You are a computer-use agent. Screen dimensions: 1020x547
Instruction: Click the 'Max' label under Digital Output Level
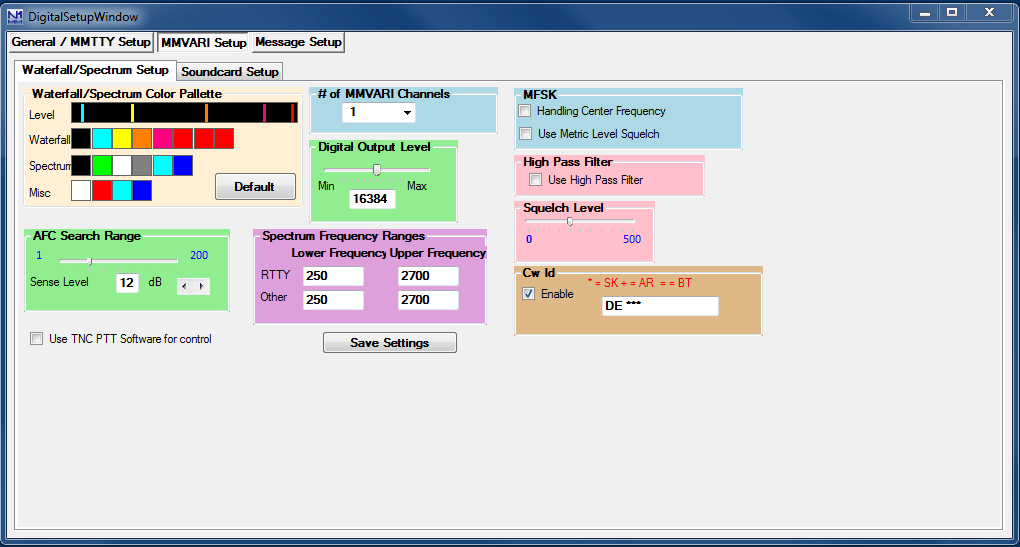[417, 186]
